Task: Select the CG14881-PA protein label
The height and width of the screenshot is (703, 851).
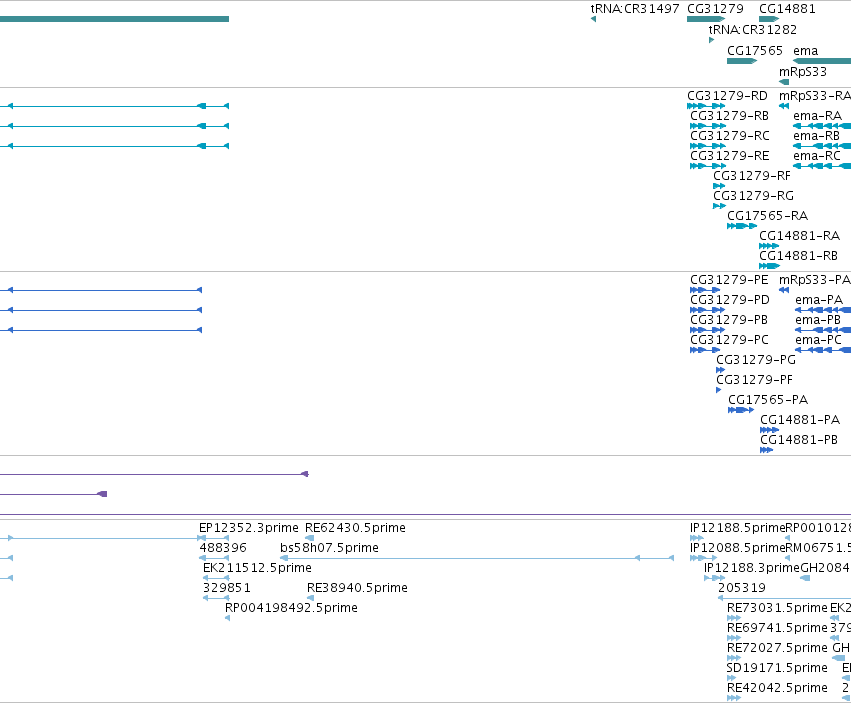Action: [800, 420]
